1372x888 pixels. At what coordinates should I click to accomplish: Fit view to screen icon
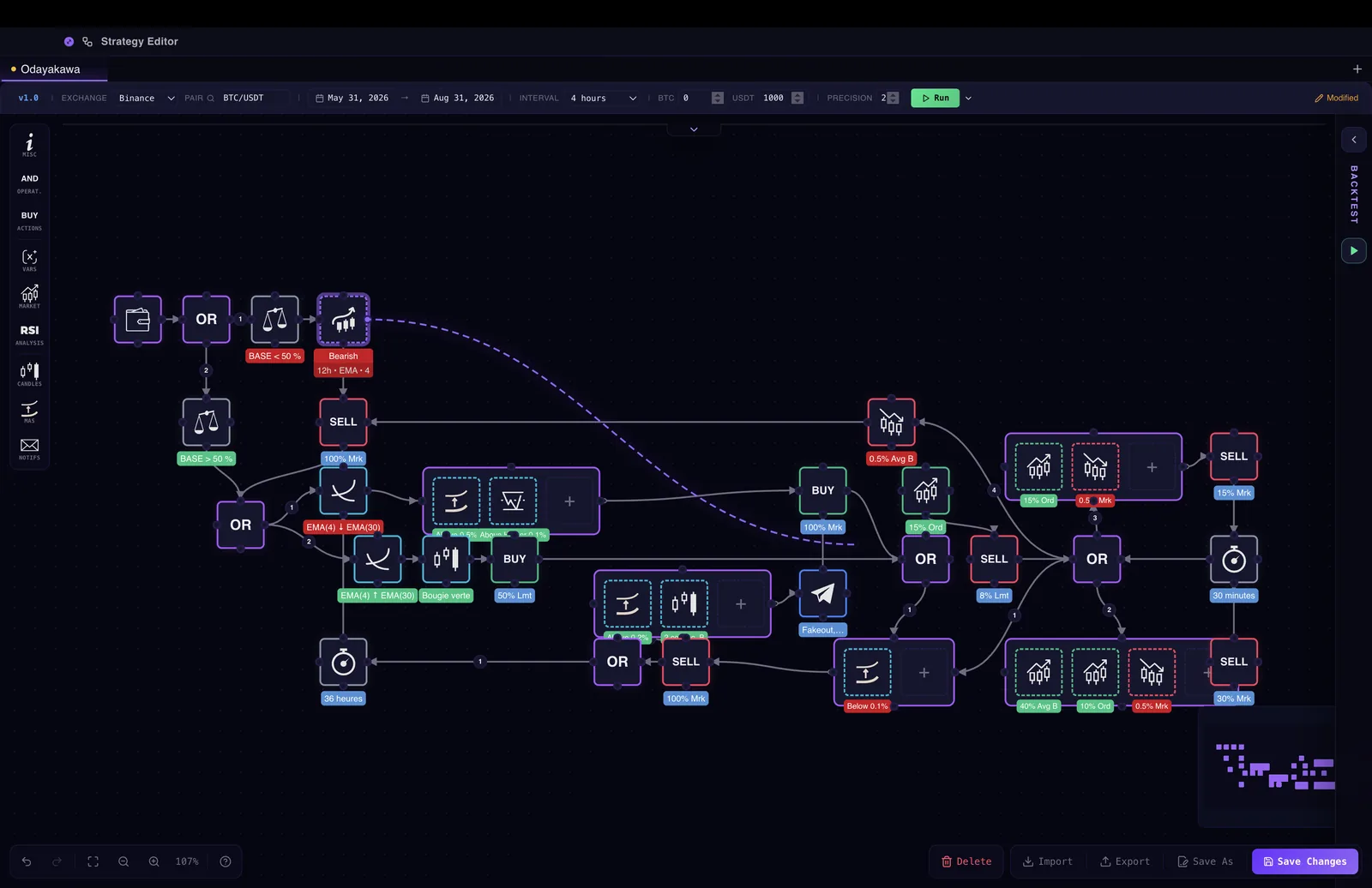[x=93, y=861]
